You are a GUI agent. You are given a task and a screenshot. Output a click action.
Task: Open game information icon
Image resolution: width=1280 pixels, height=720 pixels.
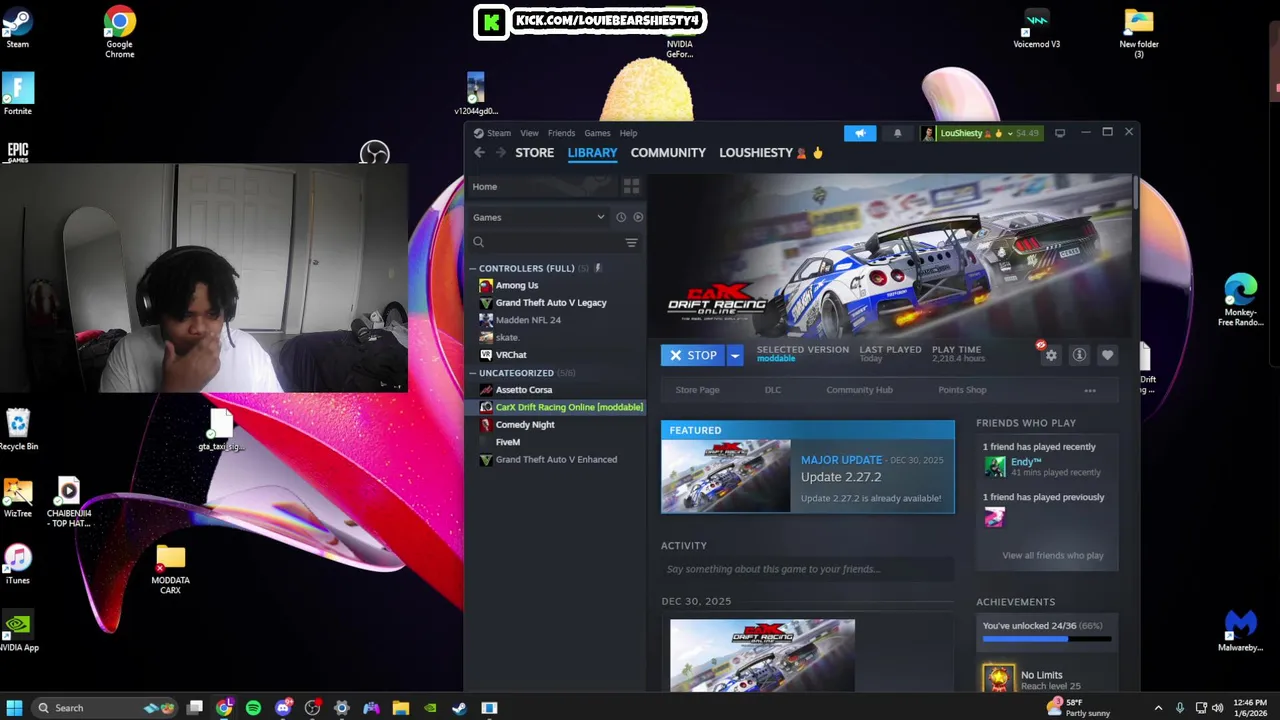point(1079,355)
